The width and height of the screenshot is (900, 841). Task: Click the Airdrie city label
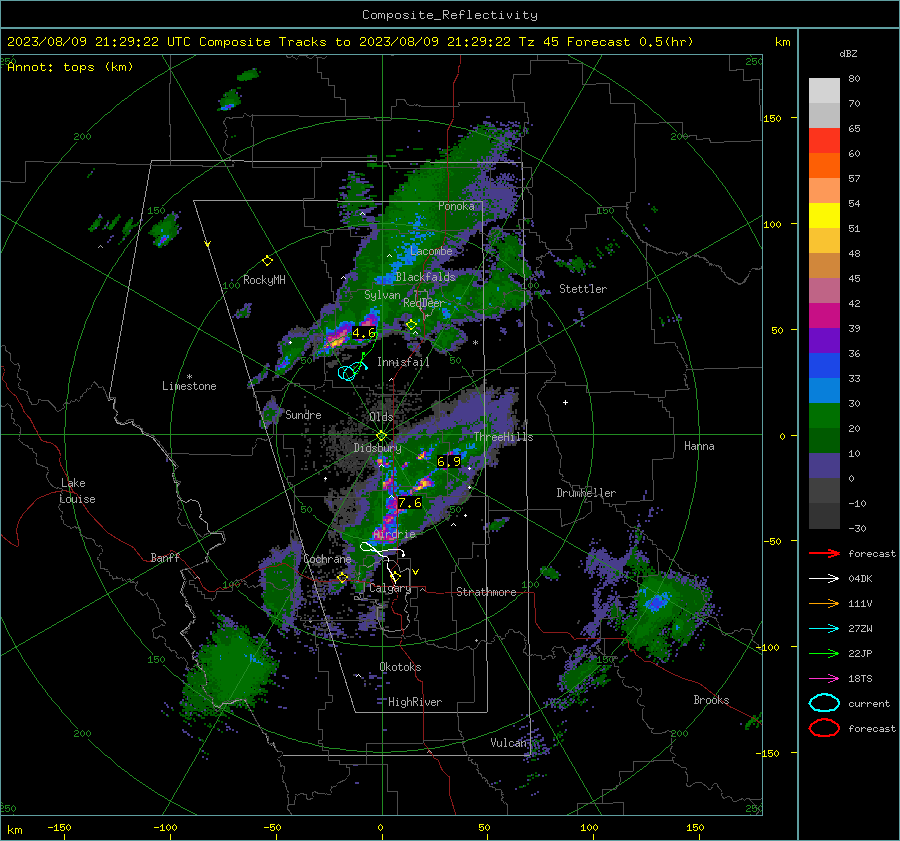coord(394,534)
